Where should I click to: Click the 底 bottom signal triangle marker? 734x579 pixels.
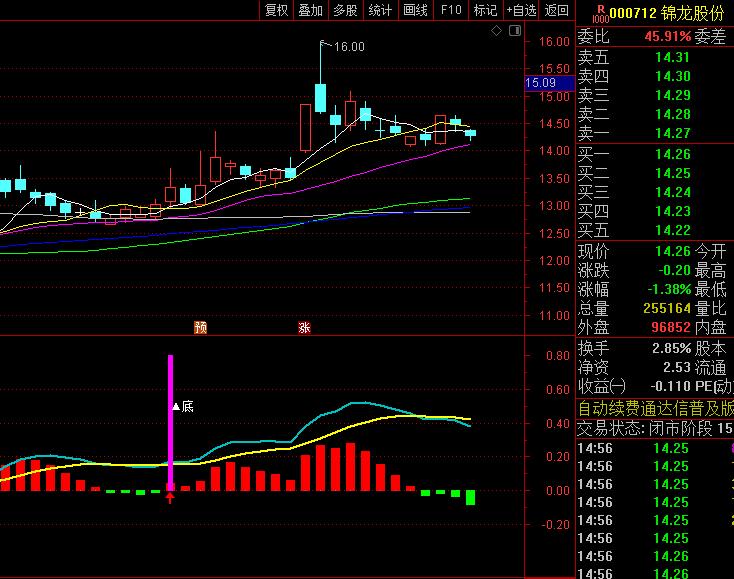pos(177,406)
